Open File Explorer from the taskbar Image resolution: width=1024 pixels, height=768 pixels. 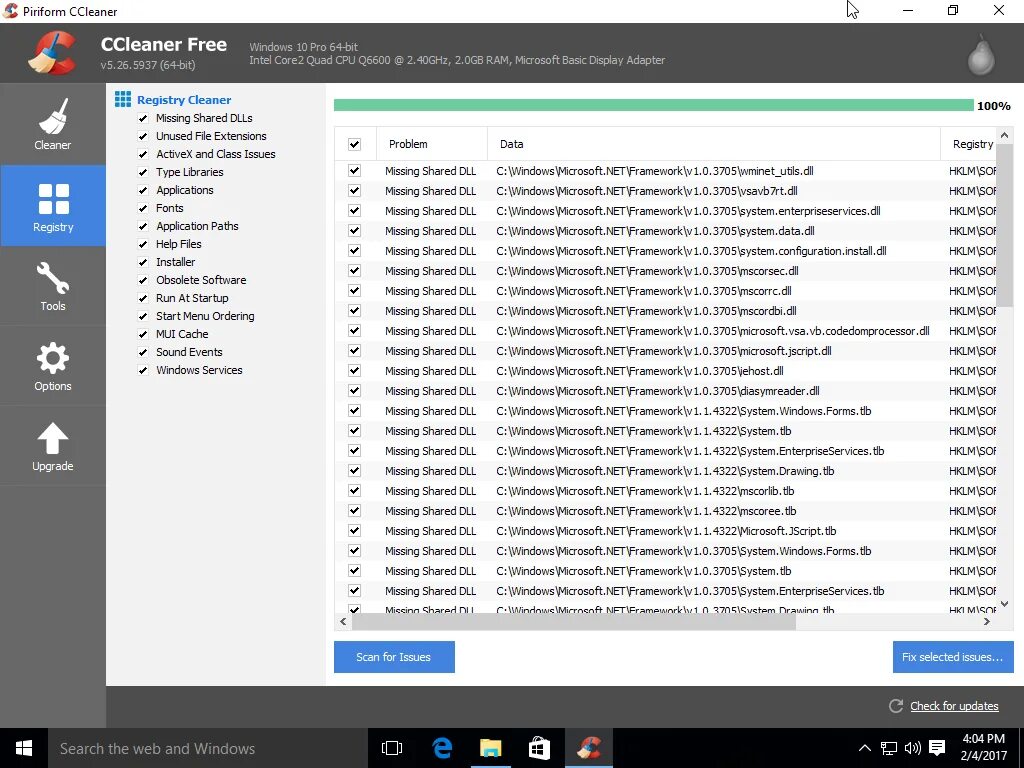pos(490,748)
